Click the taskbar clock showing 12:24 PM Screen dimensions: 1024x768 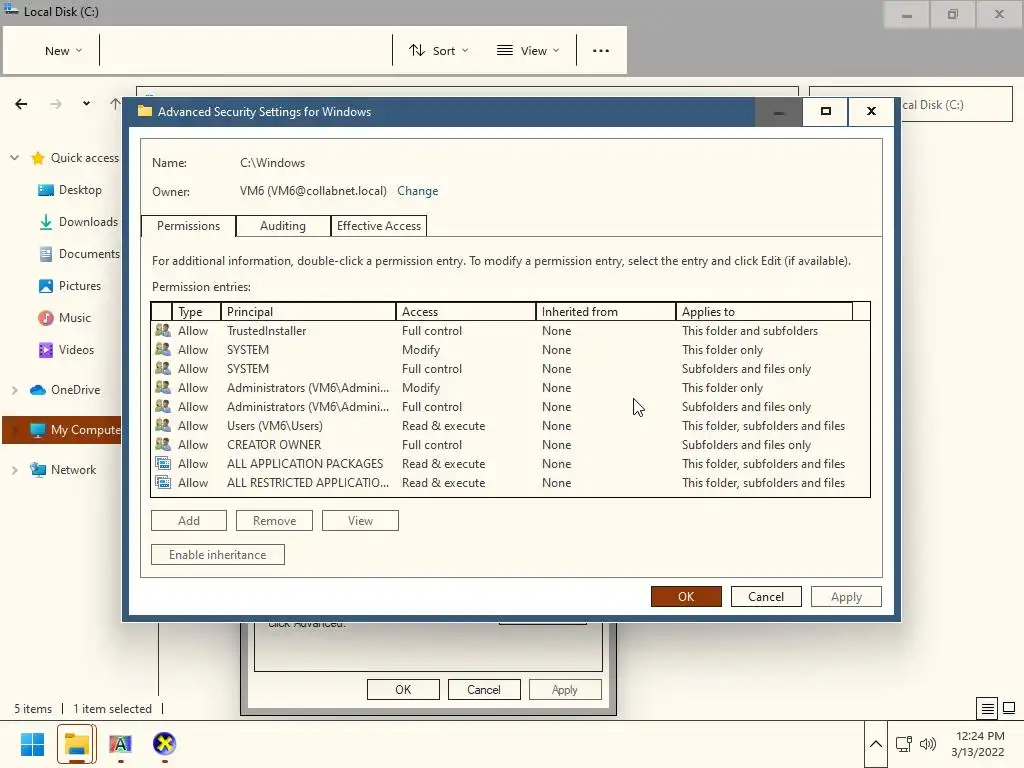(x=978, y=744)
